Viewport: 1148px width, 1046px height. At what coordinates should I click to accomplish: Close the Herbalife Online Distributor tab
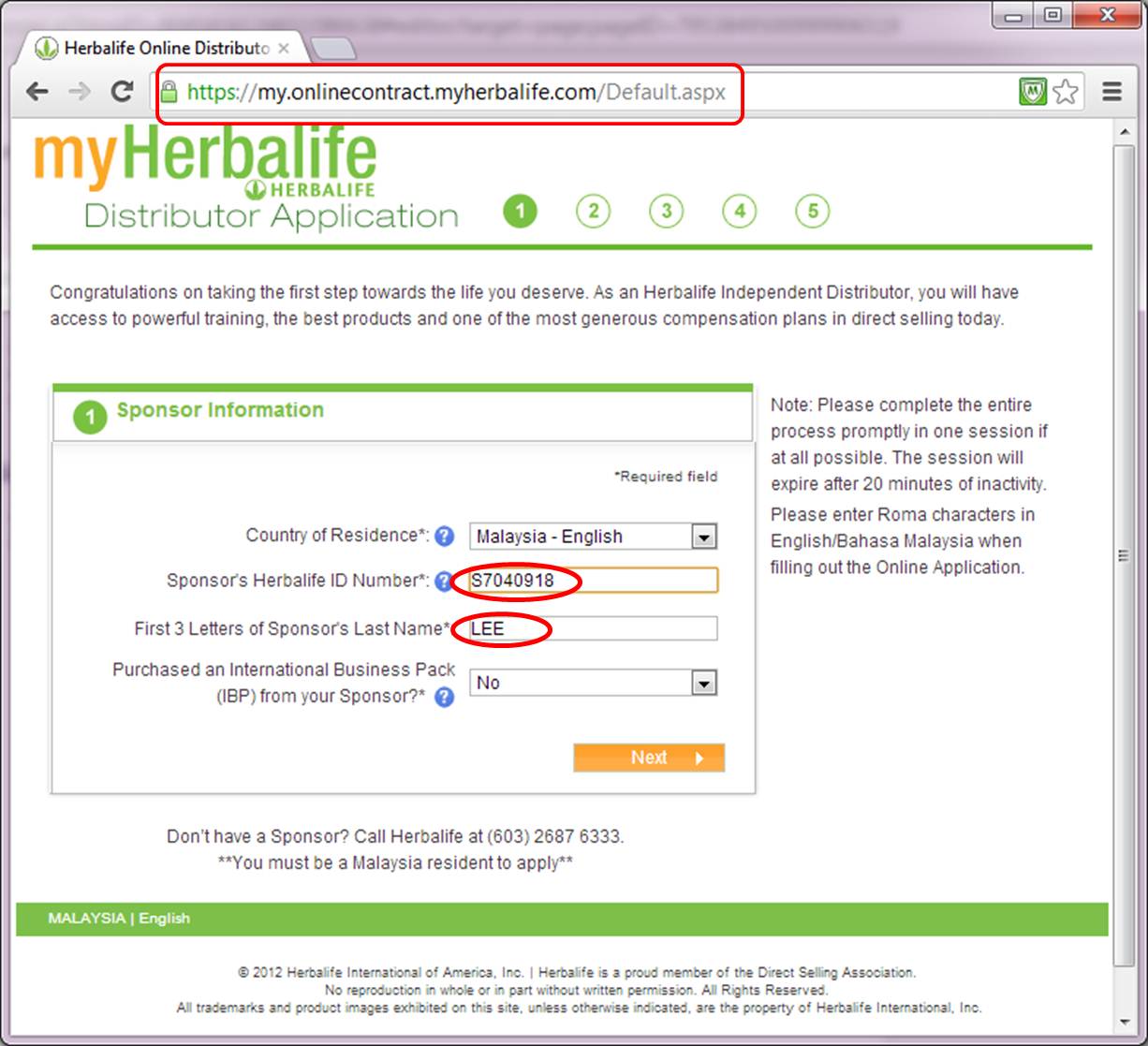point(284,48)
